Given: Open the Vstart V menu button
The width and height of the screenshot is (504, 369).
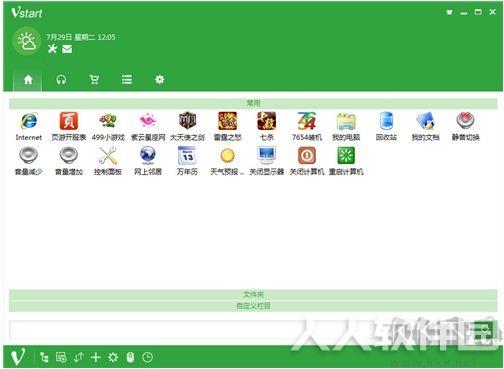Looking at the screenshot, I should (x=18, y=357).
